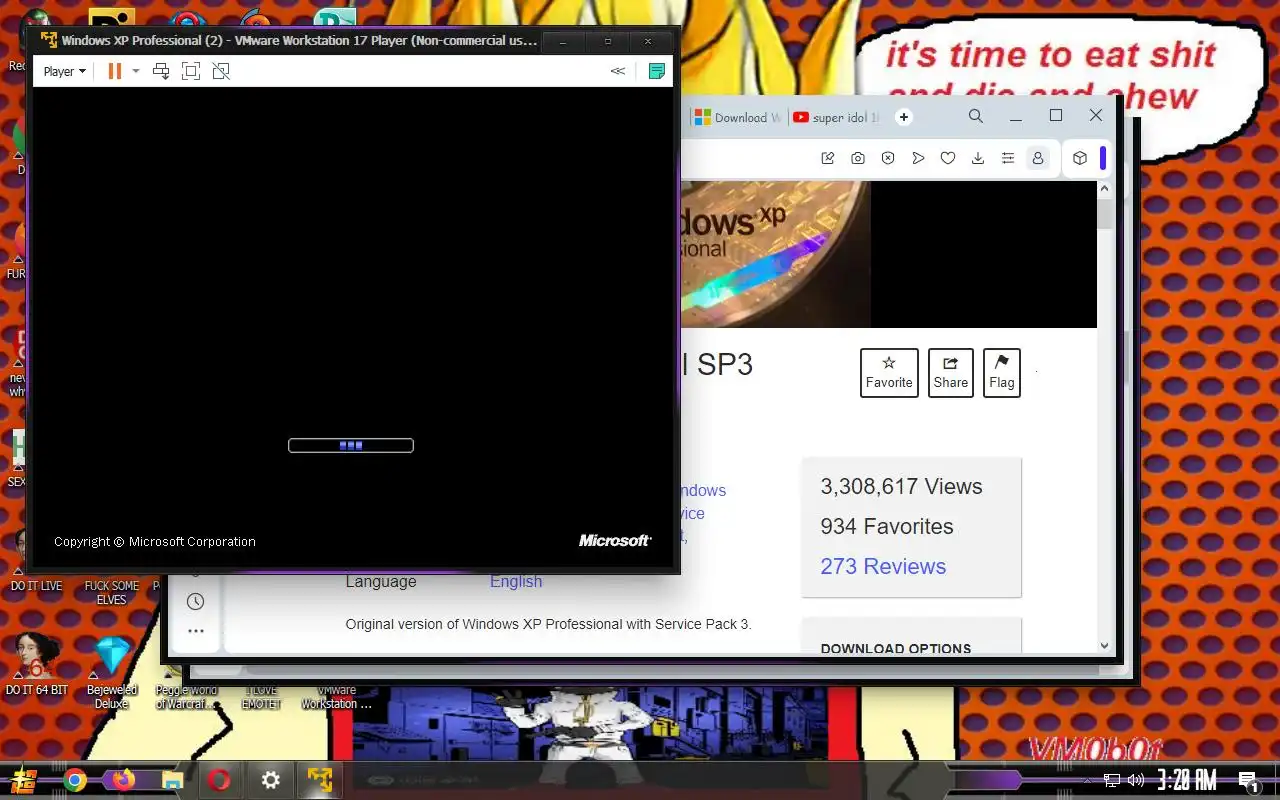Open Settings gear from the taskbar
The image size is (1280, 800).
270,780
